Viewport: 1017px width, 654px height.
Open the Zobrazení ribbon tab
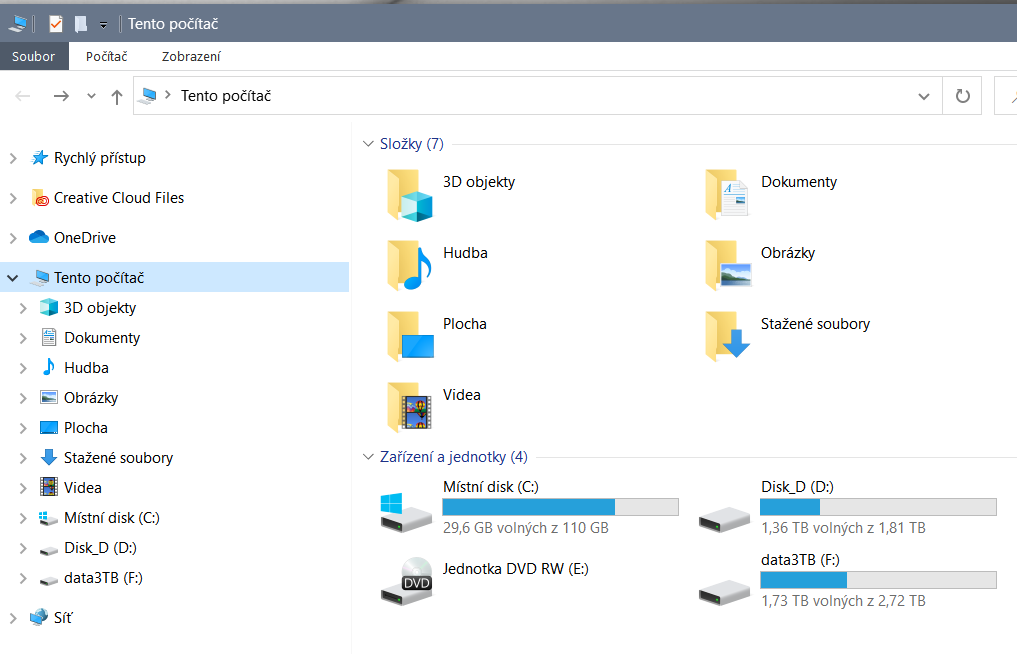click(x=191, y=56)
